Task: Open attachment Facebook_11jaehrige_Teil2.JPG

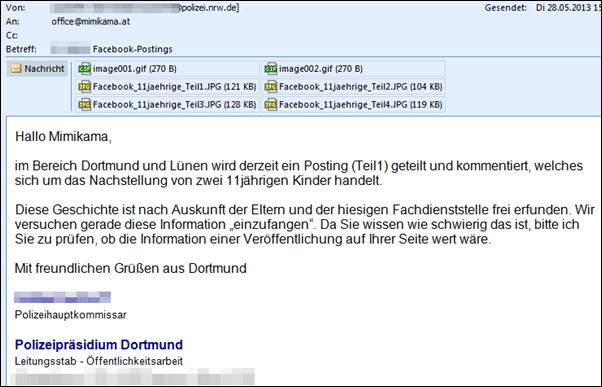Action: (353, 86)
